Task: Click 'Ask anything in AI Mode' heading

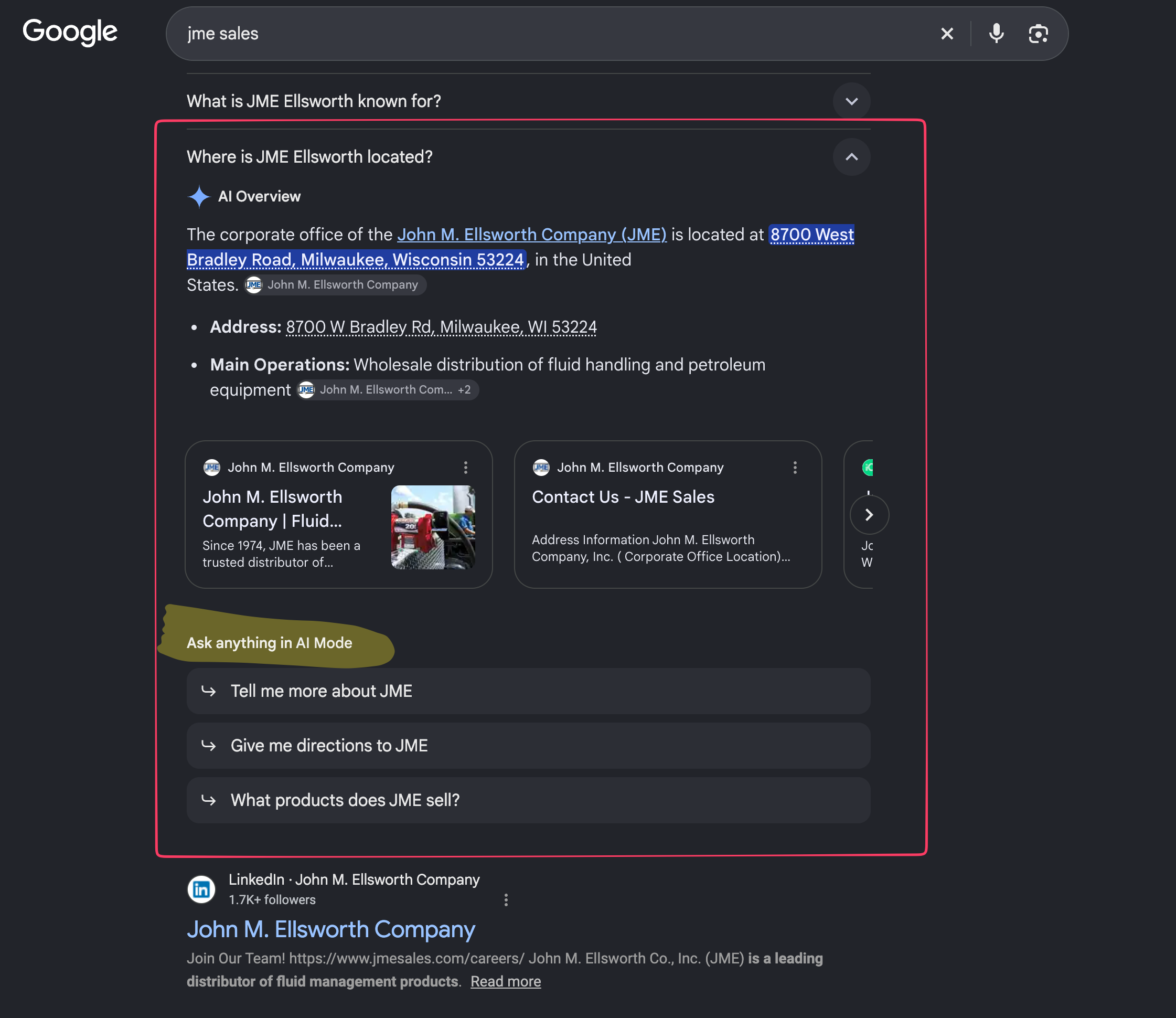Action: [x=269, y=643]
